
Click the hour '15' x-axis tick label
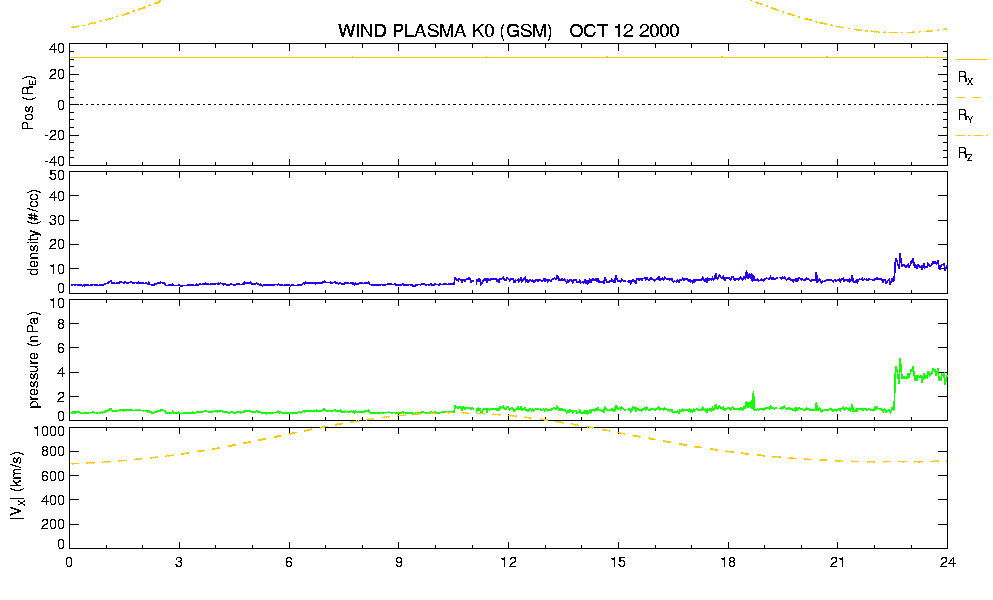point(617,562)
